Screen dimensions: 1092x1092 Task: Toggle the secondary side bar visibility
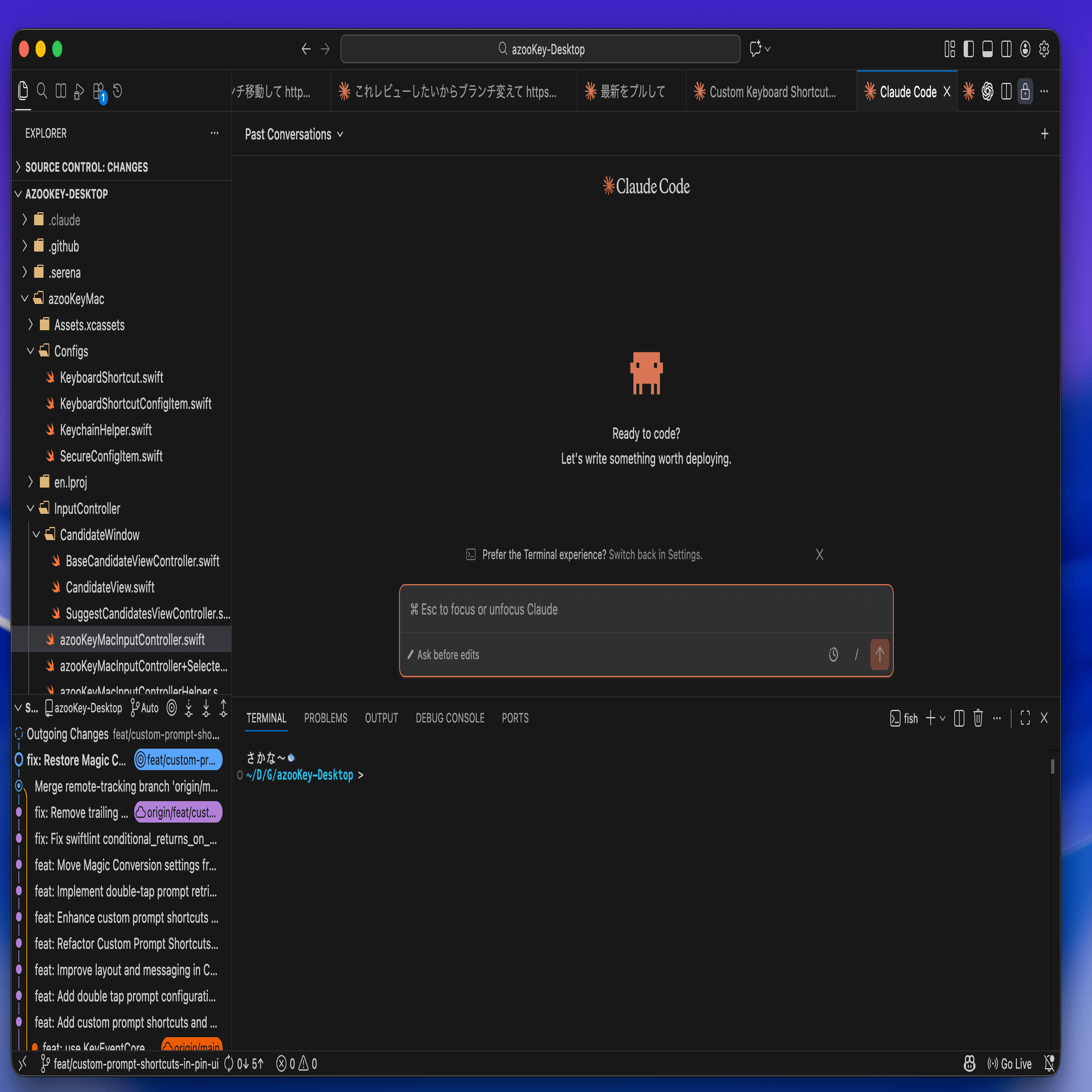[1006, 49]
